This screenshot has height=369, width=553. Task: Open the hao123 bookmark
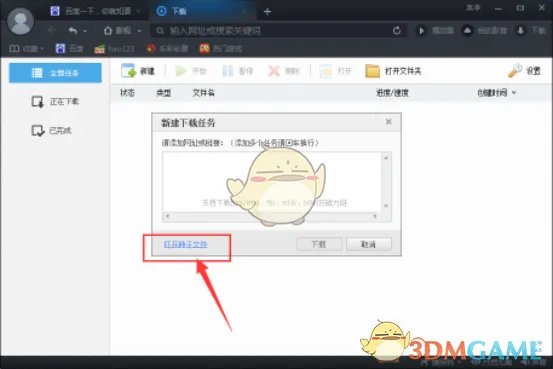(x=114, y=49)
